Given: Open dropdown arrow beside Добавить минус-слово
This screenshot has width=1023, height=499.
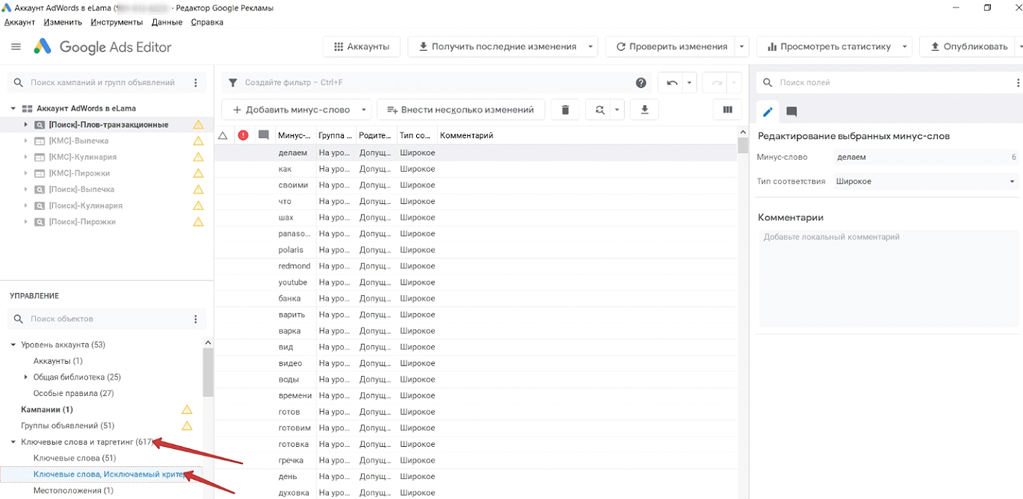Looking at the screenshot, I should [365, 110].
